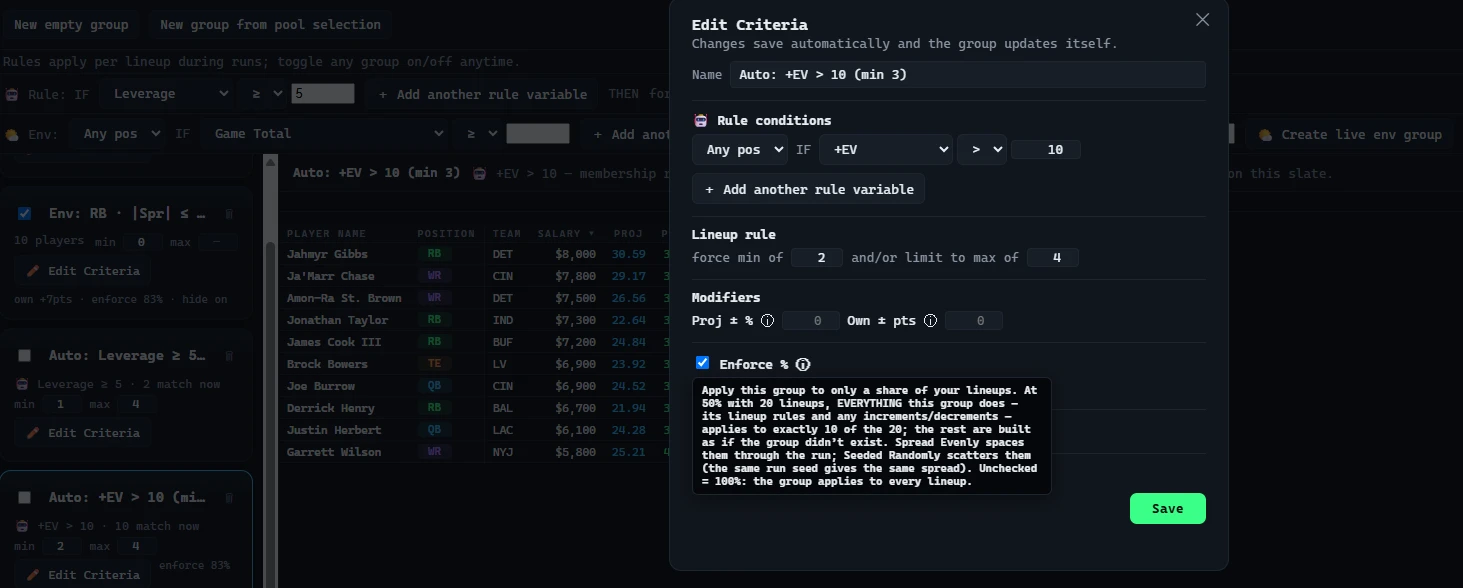The image size is (1463, 588).
Task: Click the weather icon beside Env:
Action: 12,134
